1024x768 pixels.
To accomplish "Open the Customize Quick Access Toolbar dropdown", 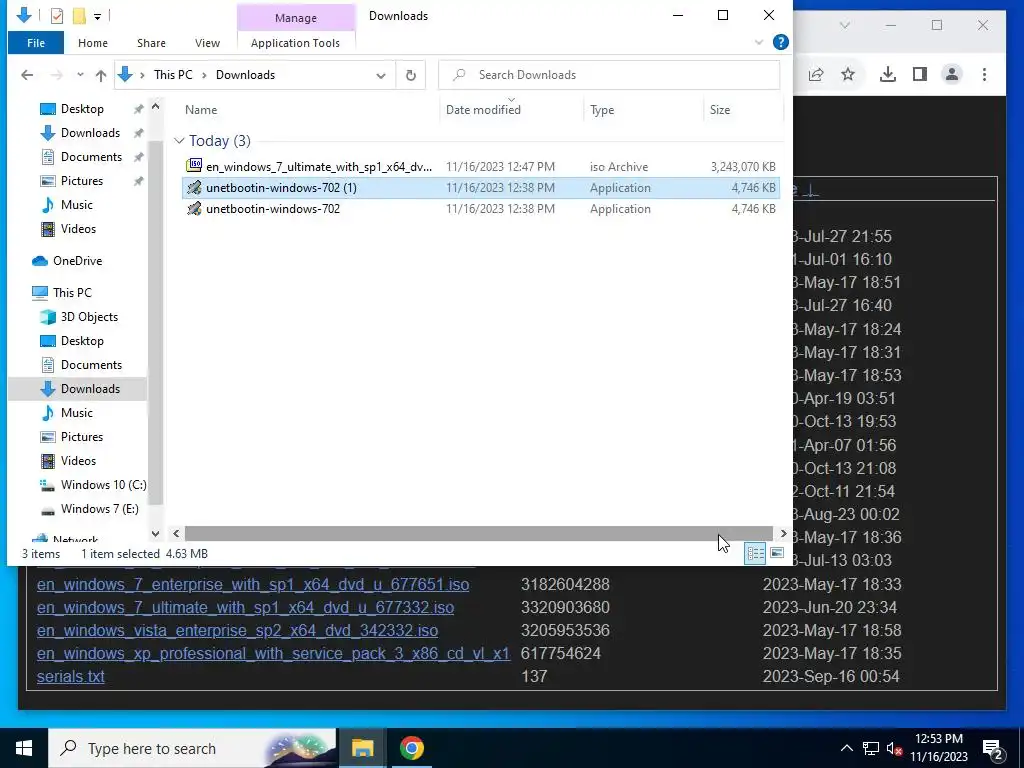I will click(x=97, y=16).
